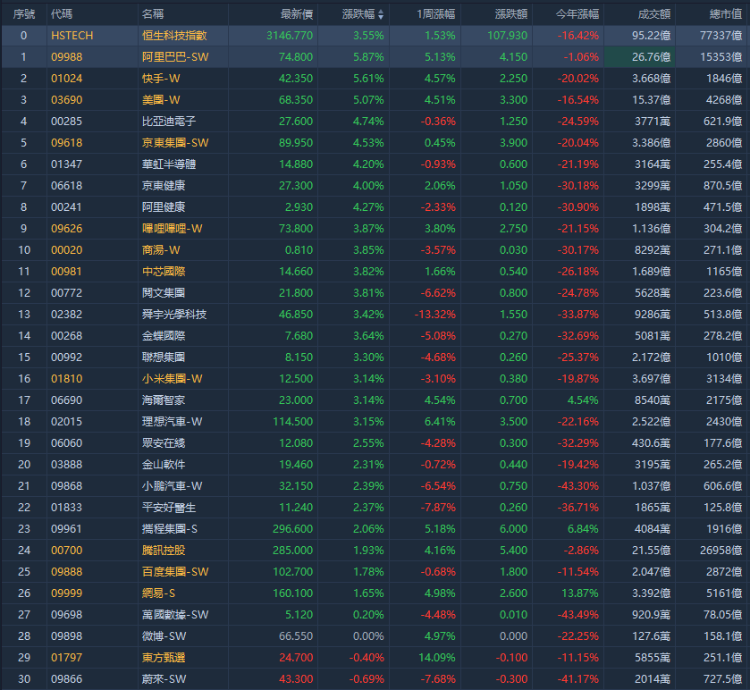Open 百度集團-SW stock
750x690 pixels.
coord(175,571)
